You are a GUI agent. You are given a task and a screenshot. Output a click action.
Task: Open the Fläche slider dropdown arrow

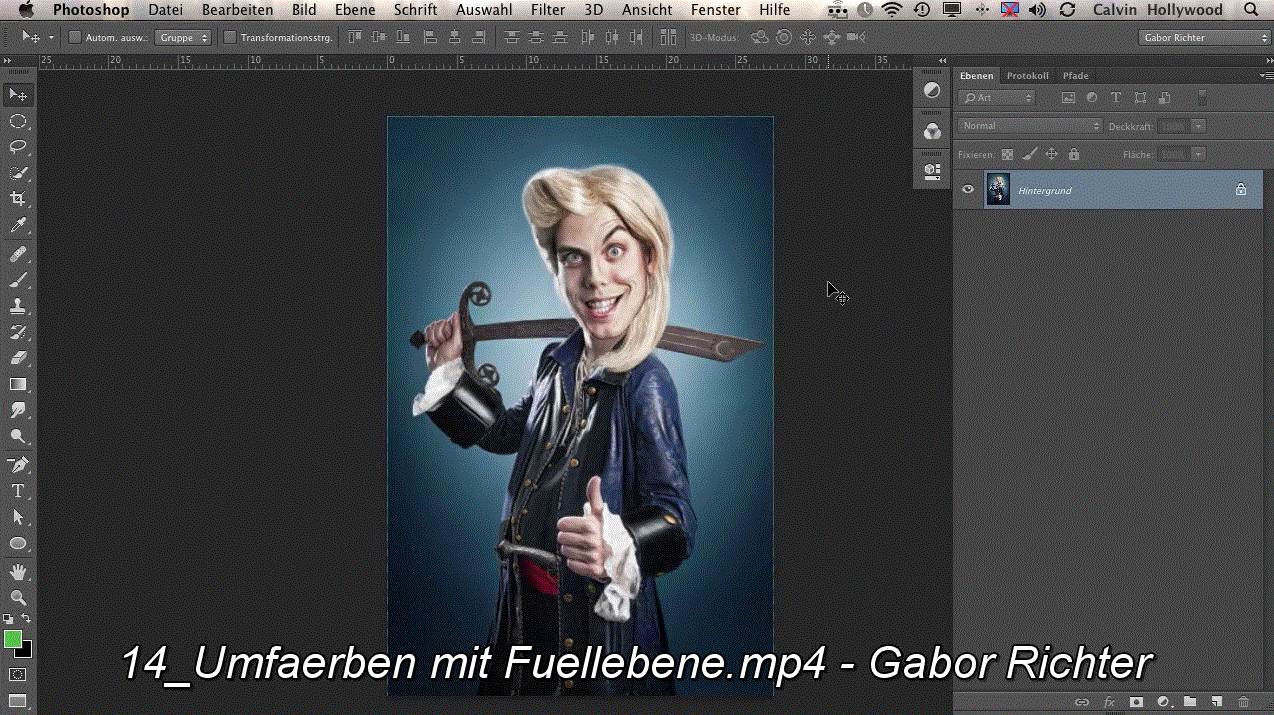[x=1198, y=154]
